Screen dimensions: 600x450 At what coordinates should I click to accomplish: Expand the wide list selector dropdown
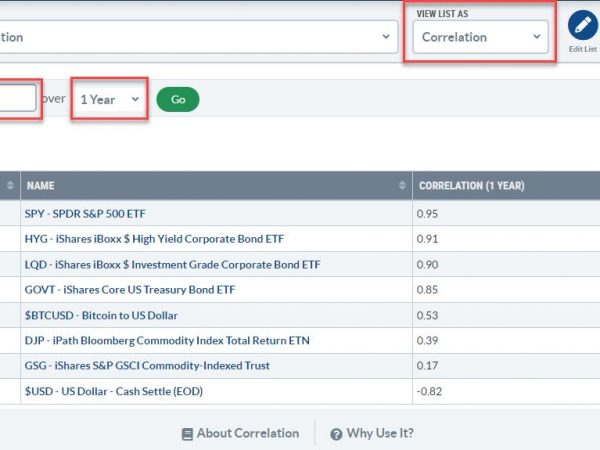199,37
